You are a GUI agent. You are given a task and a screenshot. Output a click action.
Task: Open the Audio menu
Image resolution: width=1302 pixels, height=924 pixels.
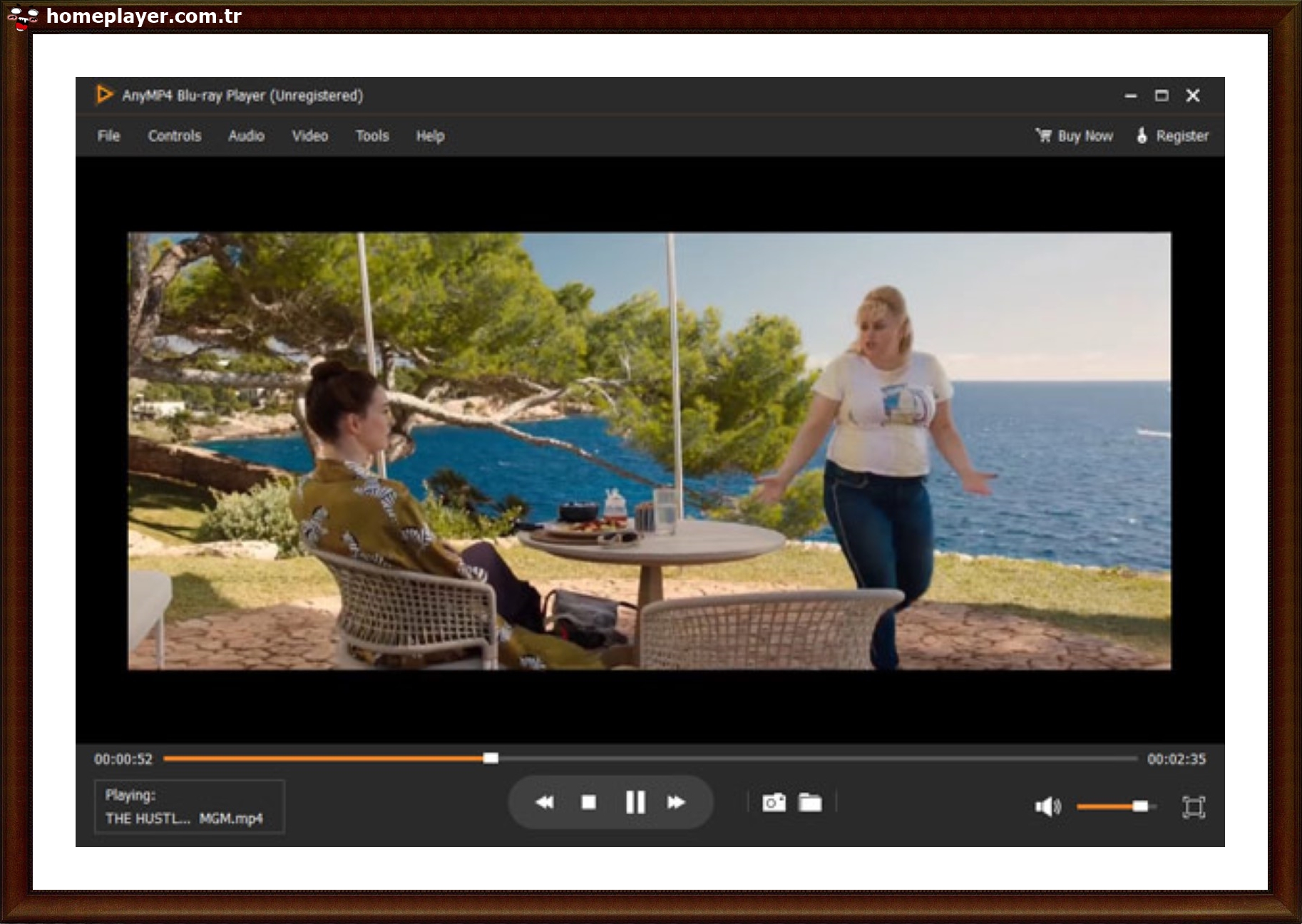(245, 136)
